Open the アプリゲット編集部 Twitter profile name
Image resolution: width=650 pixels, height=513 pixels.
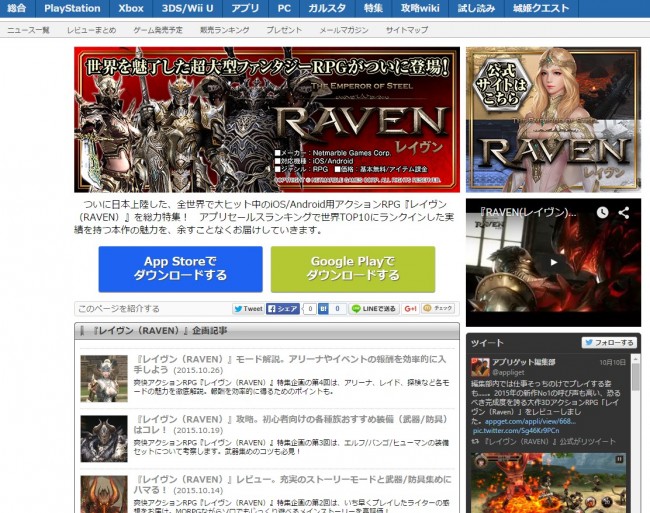(x=524, y=362)
